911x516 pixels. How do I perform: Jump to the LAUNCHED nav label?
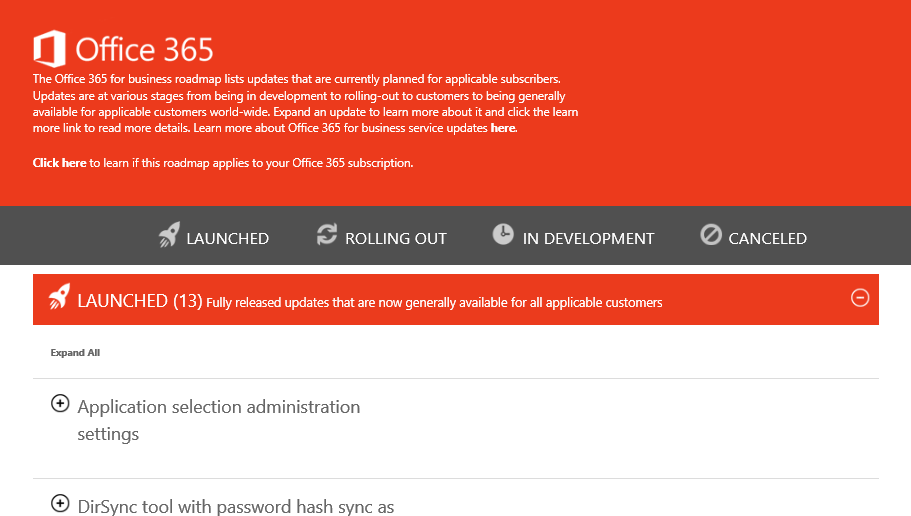tap(227, 238)
